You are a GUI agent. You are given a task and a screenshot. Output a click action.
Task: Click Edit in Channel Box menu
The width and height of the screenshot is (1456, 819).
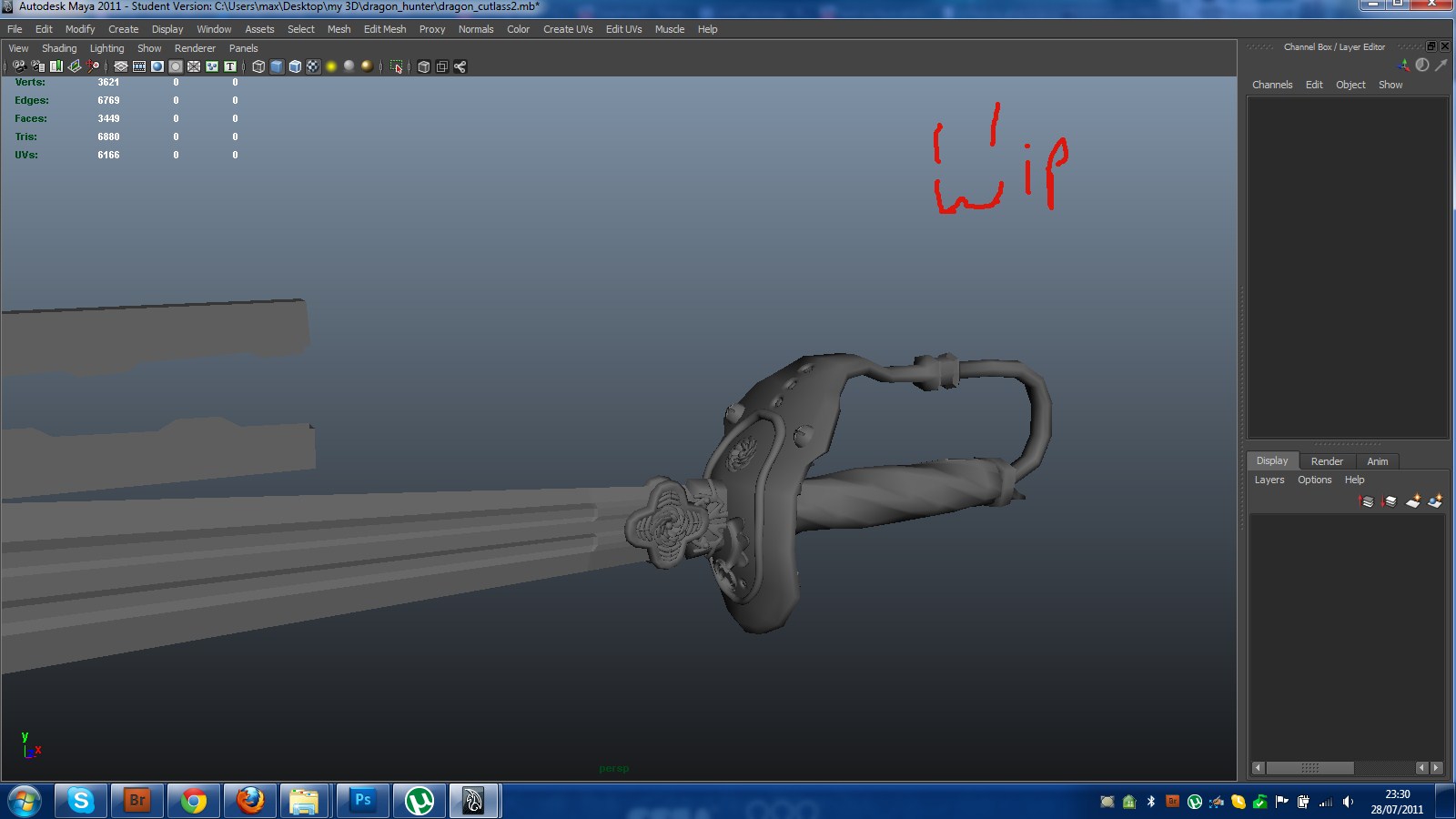point(1314,85)
